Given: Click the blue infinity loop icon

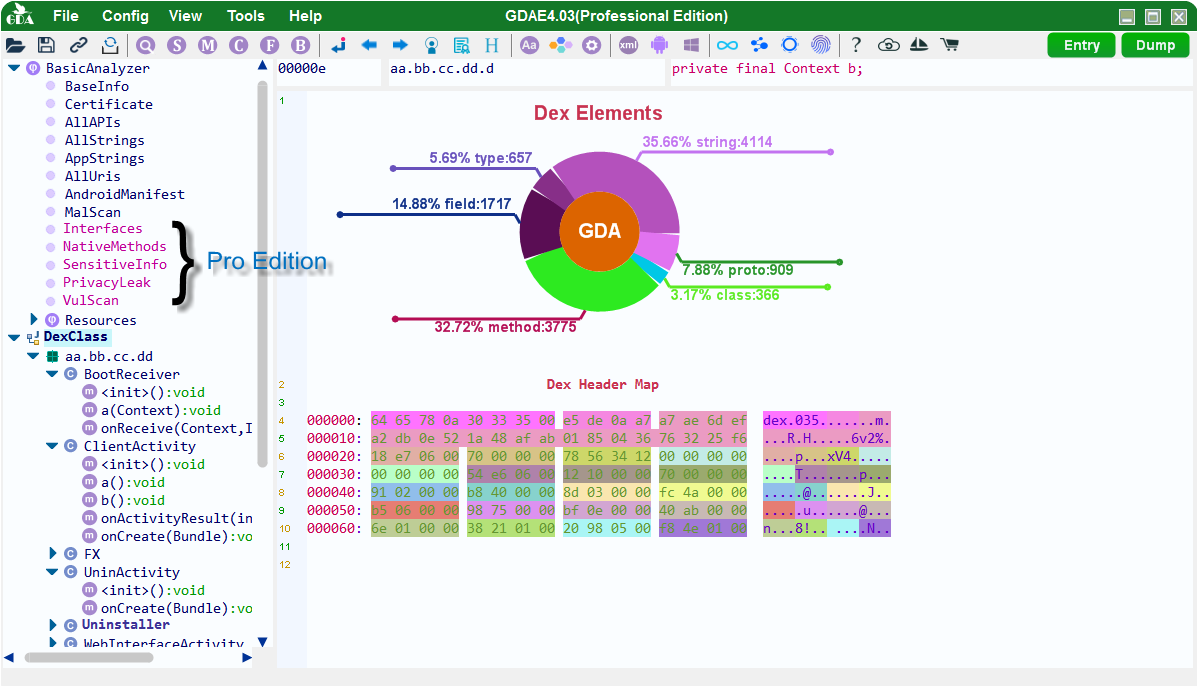Looking at the screenshot, I should (727, 45).
